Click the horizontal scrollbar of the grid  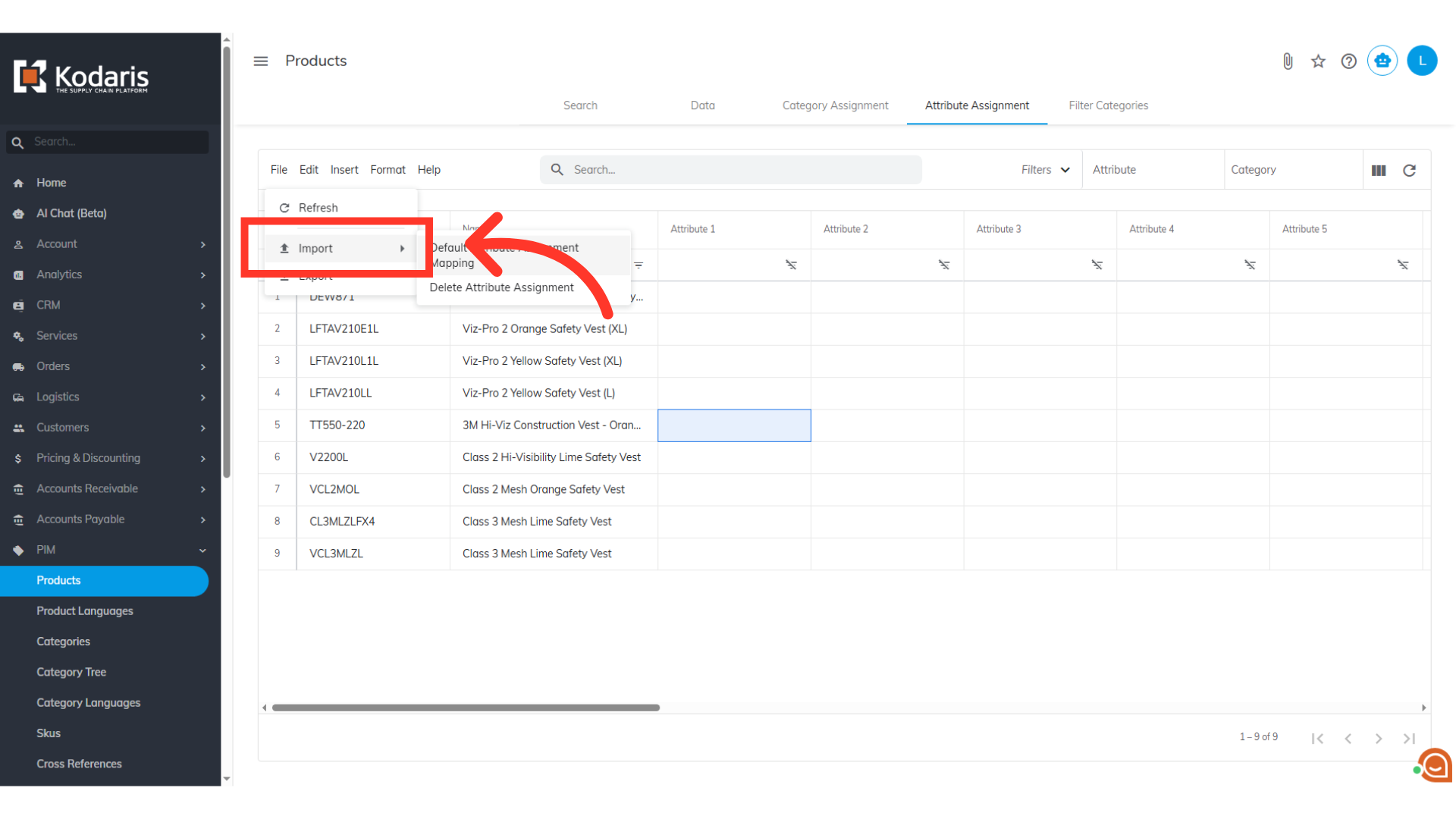pyautogui.click(x=466, y=708)
